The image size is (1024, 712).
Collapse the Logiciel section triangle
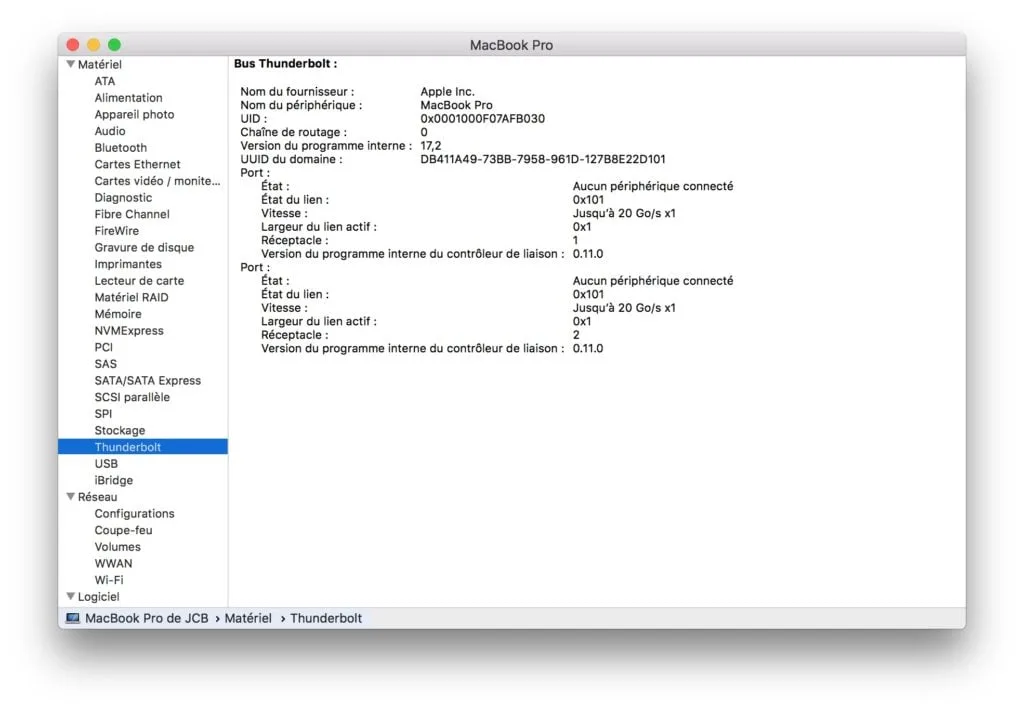click(x=71, y=596)
